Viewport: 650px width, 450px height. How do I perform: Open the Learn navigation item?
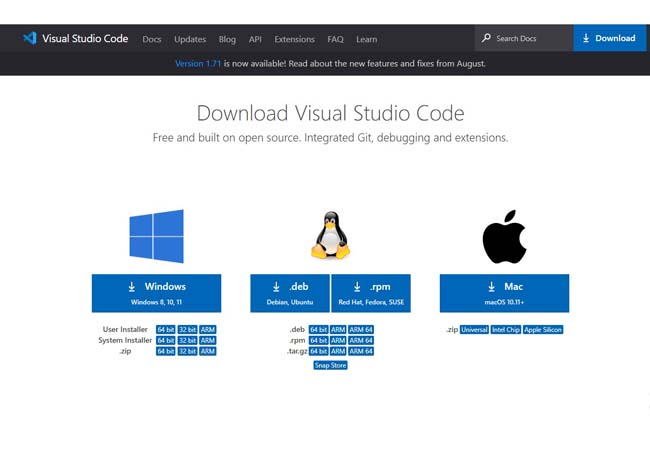click(x=366, y=39)
